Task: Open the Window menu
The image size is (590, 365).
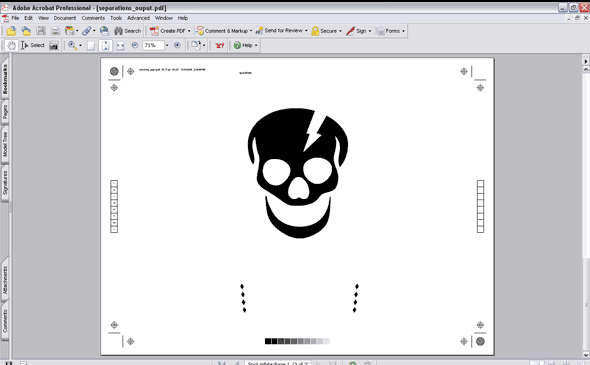Action: [x=164, y=18]
